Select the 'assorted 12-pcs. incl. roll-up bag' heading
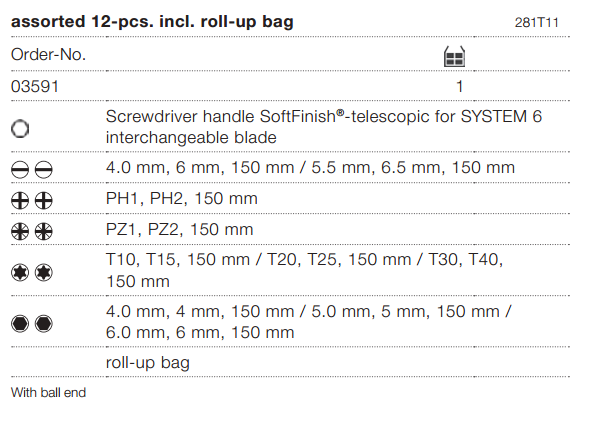This screenshot has width=599, height=431. coord(152,21)
